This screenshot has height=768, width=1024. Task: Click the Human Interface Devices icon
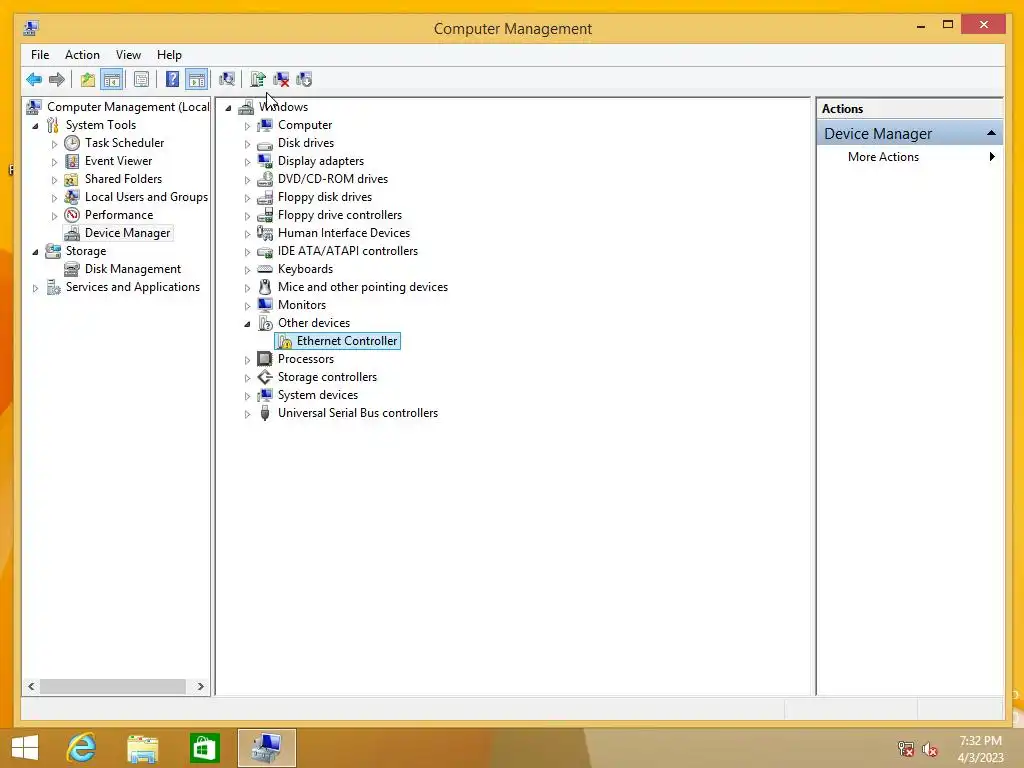pos(264,232)
